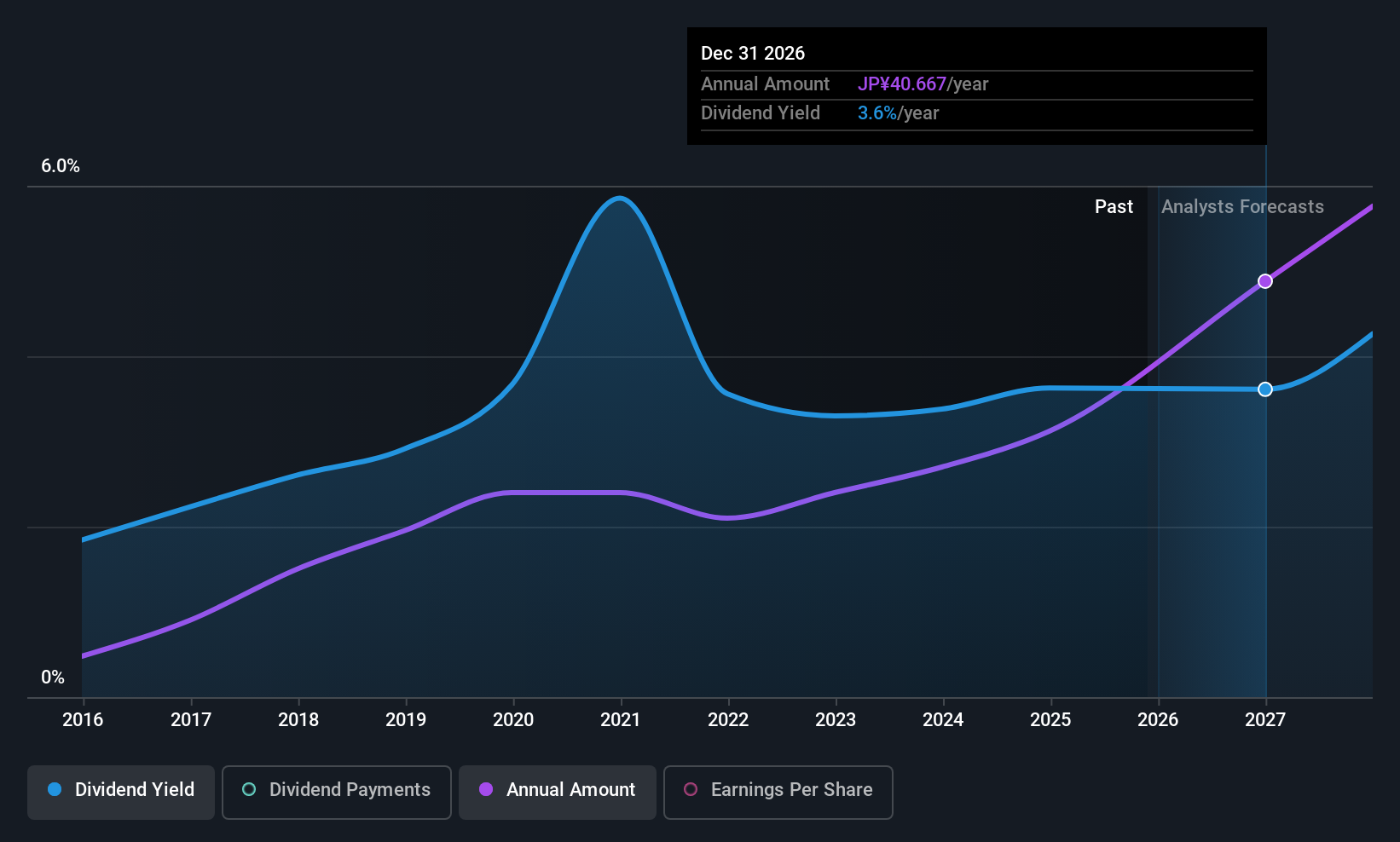
Task: Click the 3.6% dividend yield tooltip value
Action: [x=877, y=113]
